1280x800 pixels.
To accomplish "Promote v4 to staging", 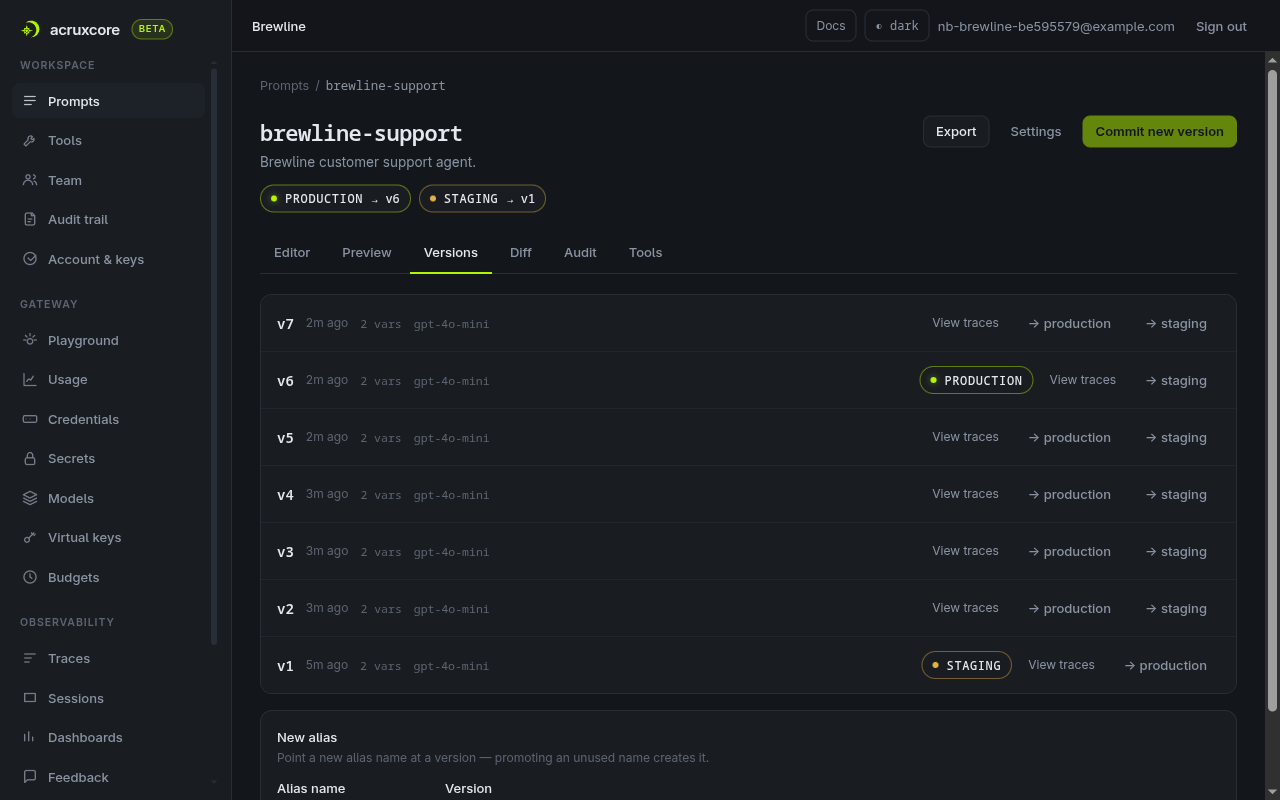I will pos(1177,495).
